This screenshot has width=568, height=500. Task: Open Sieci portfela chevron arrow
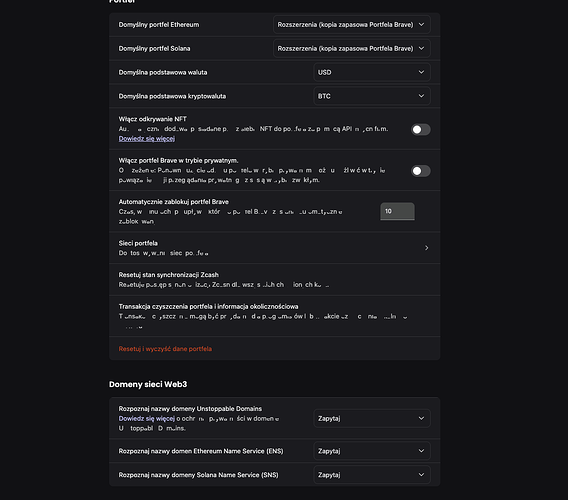pyautogui.click(x=426, y=248)
